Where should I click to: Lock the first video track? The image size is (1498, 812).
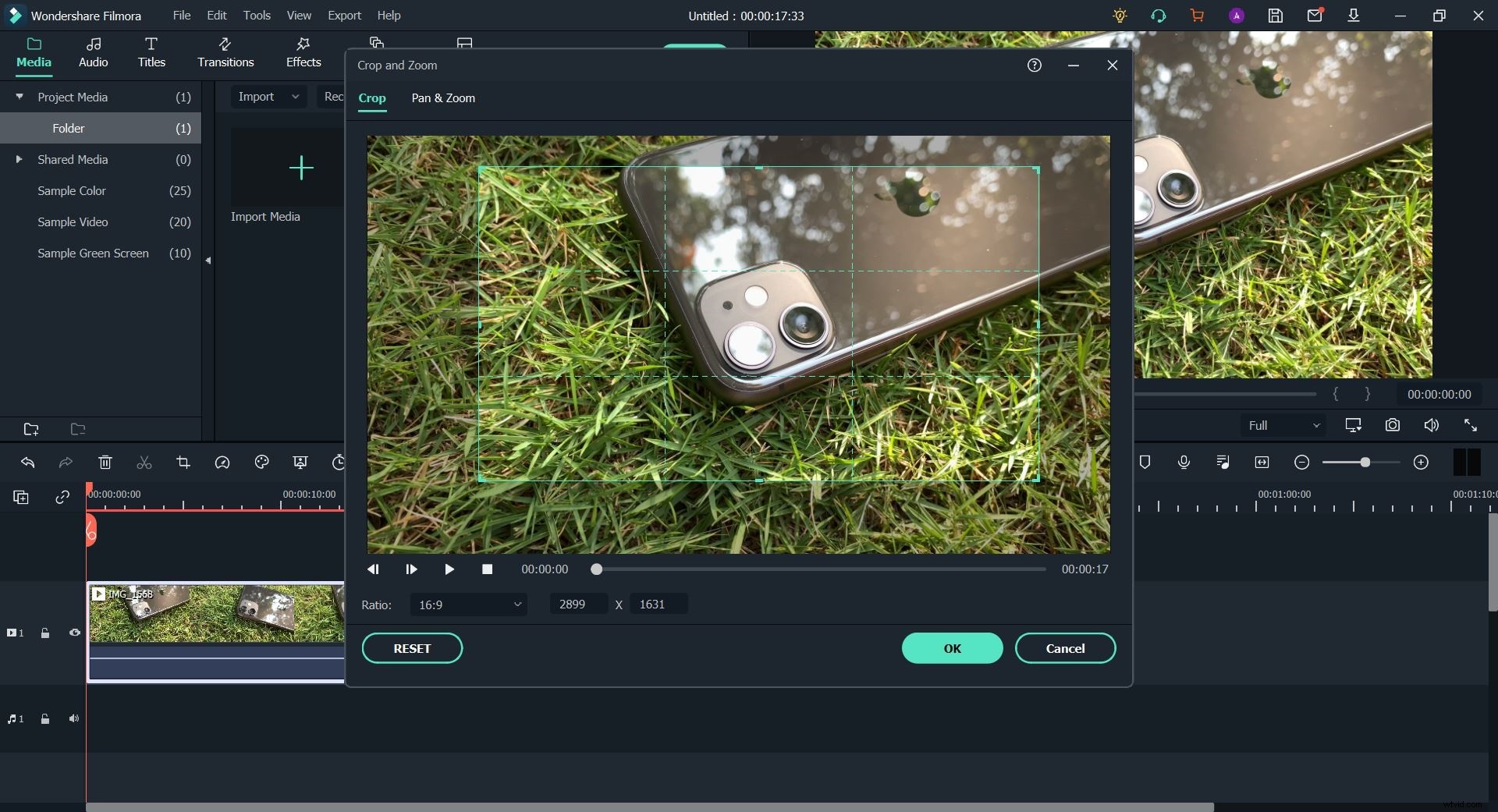(45, 633)
